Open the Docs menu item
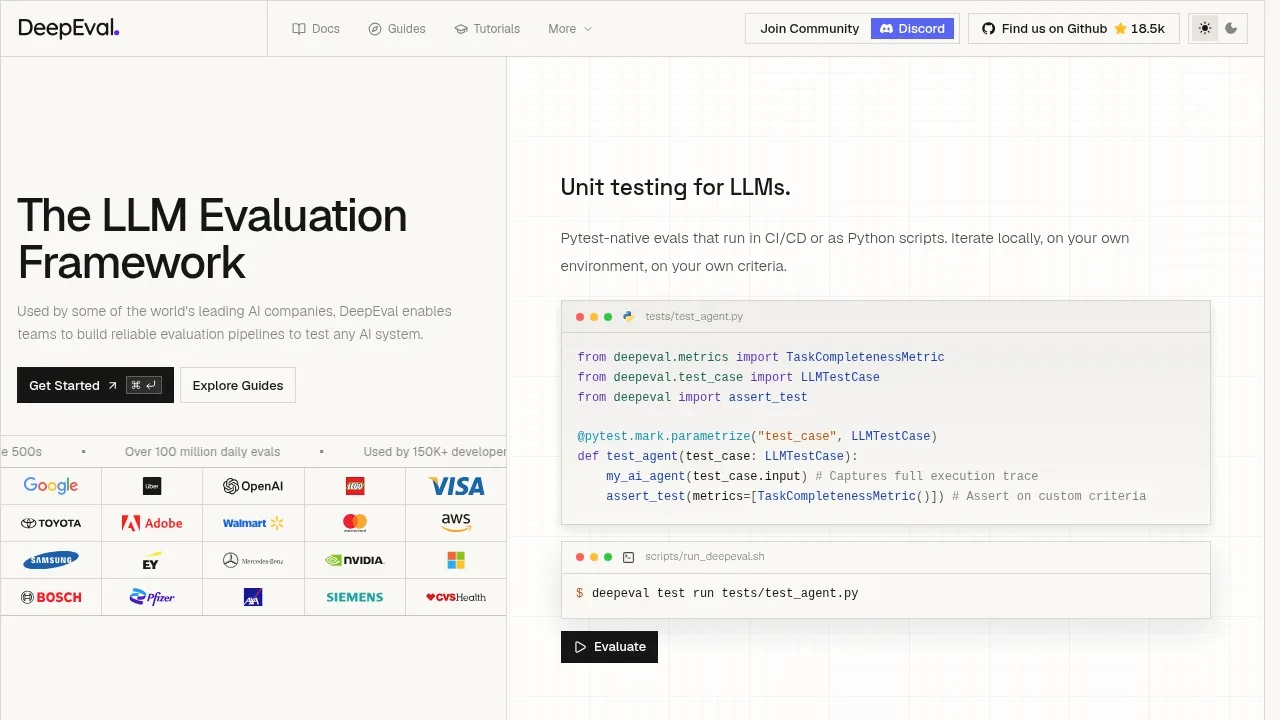The width and height of the screenshot is (1280, 720). (316, 29)
